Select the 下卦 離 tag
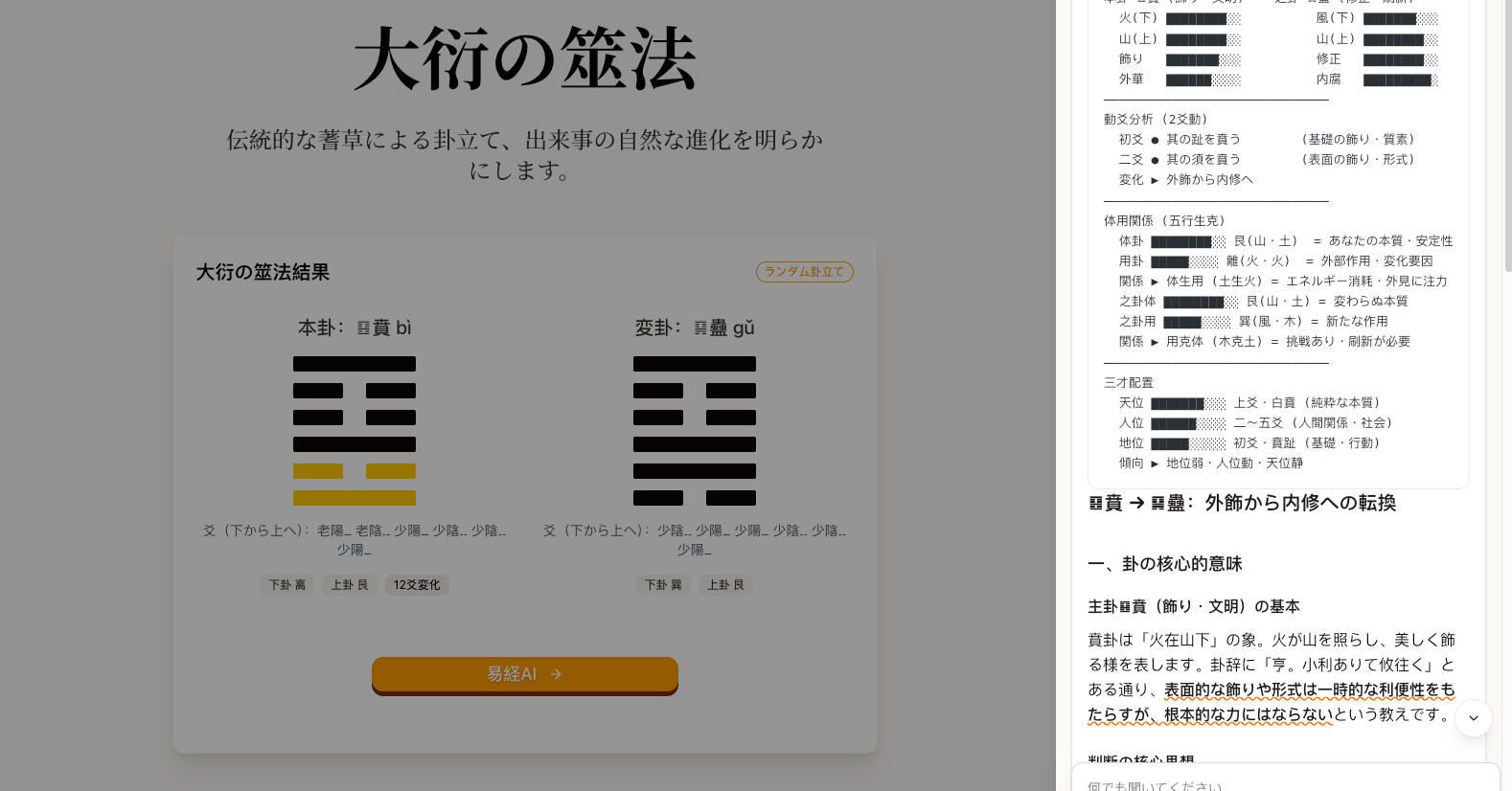Viewport: 1512px width, 791px height. pyautogui.click(x=286, y=585)
